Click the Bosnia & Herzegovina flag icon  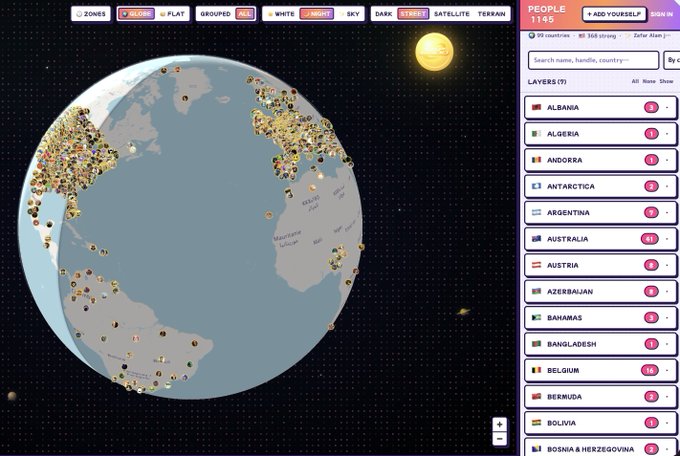pyautogui.click(x=536, y=449)
